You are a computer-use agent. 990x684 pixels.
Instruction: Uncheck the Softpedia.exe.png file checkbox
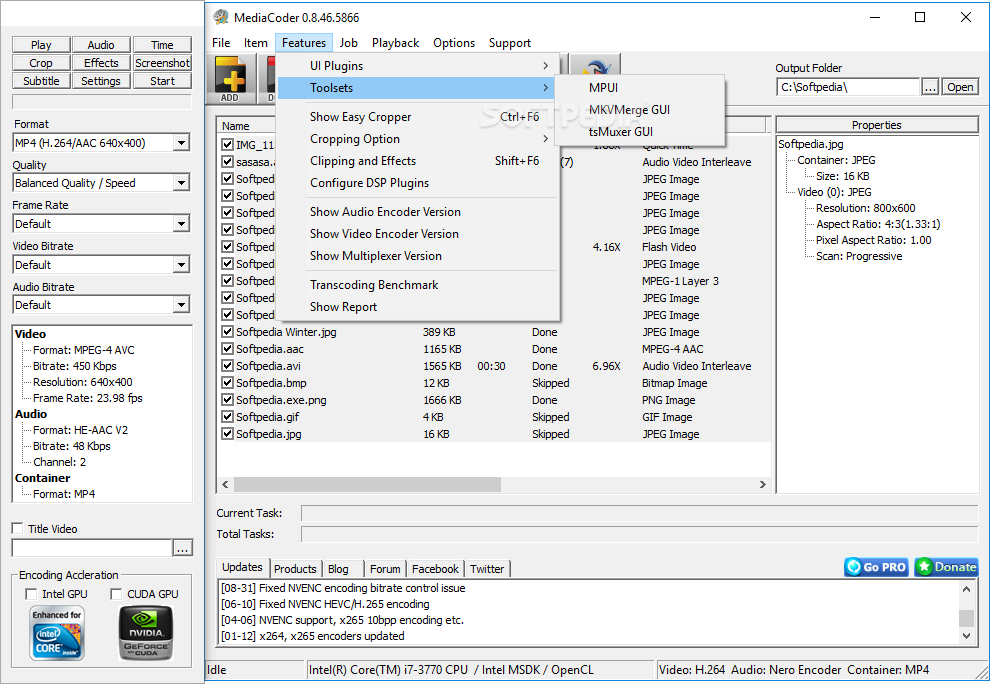[x=227, y=400]
